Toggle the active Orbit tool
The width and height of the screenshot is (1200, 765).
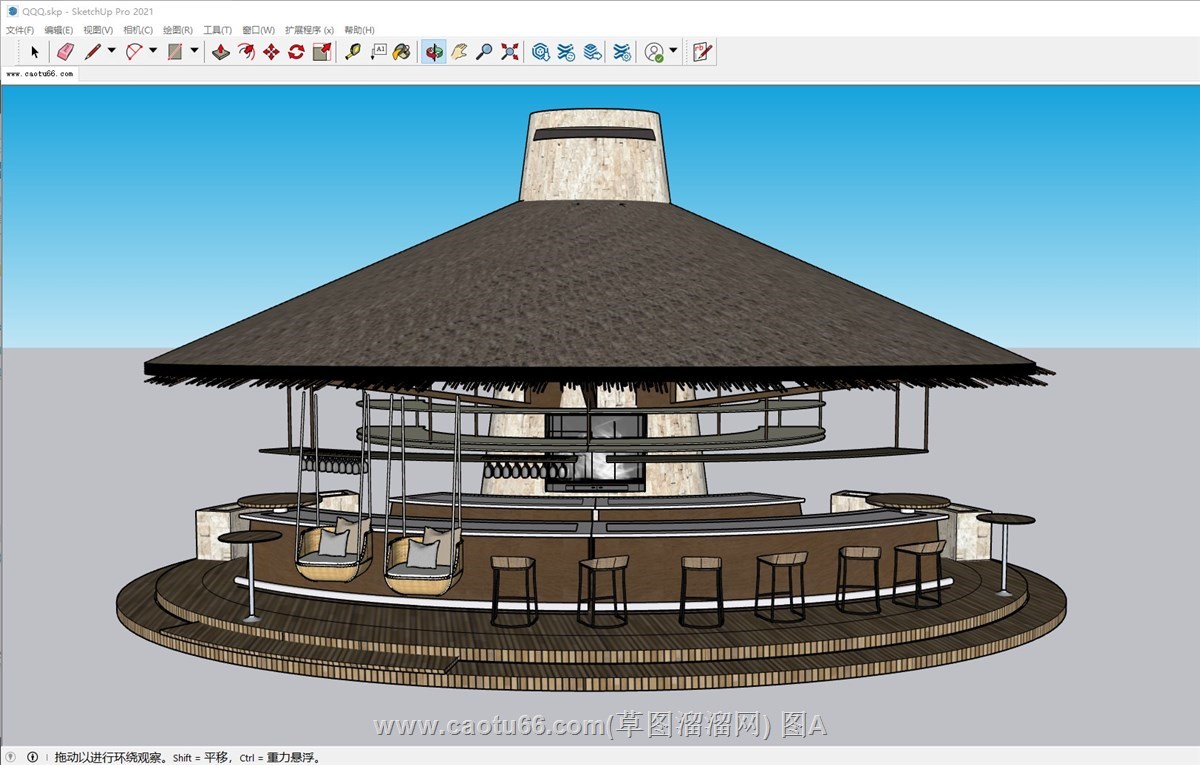[433, 52]
